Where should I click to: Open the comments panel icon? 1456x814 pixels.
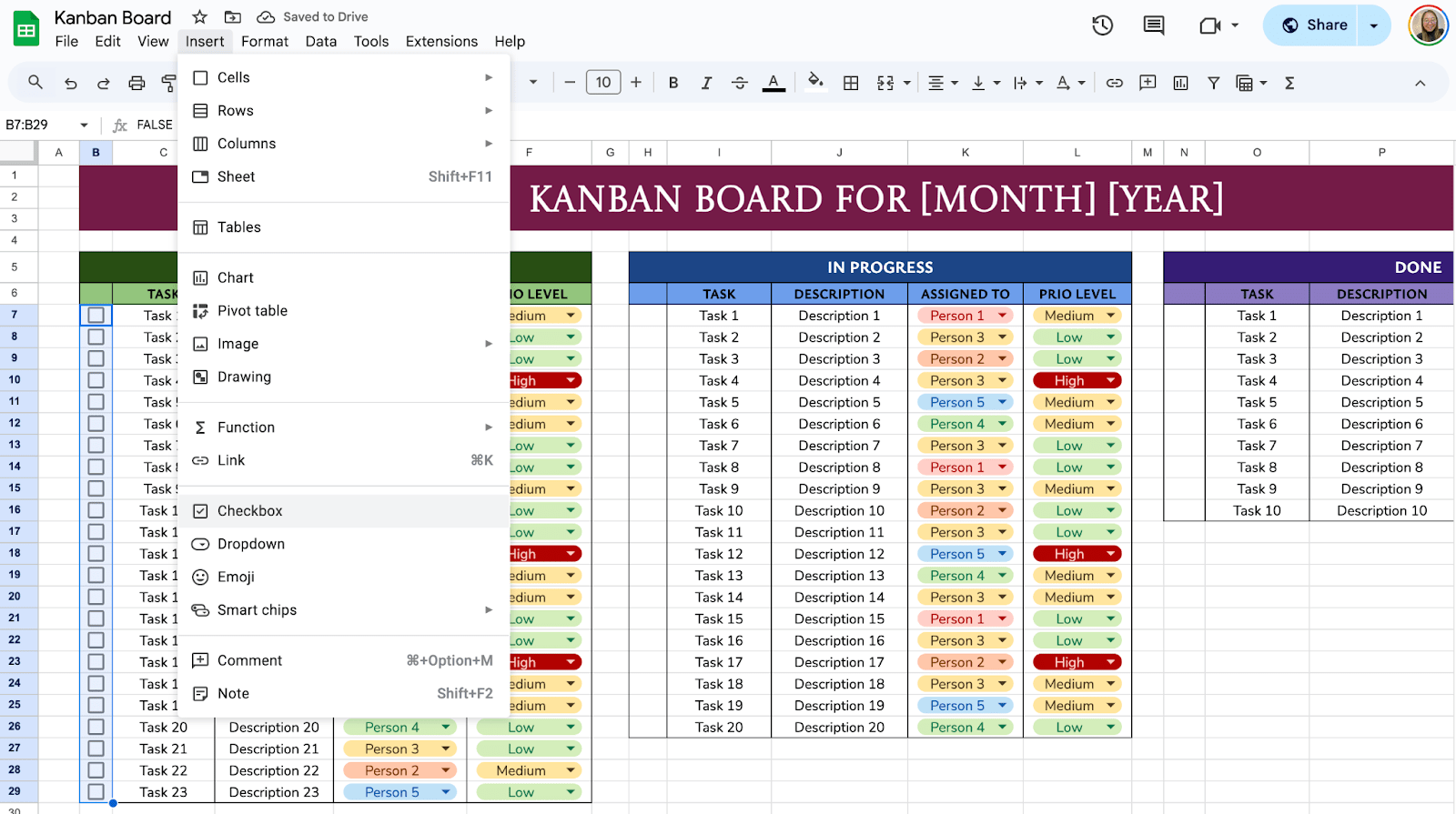(x=1154, y=25)
